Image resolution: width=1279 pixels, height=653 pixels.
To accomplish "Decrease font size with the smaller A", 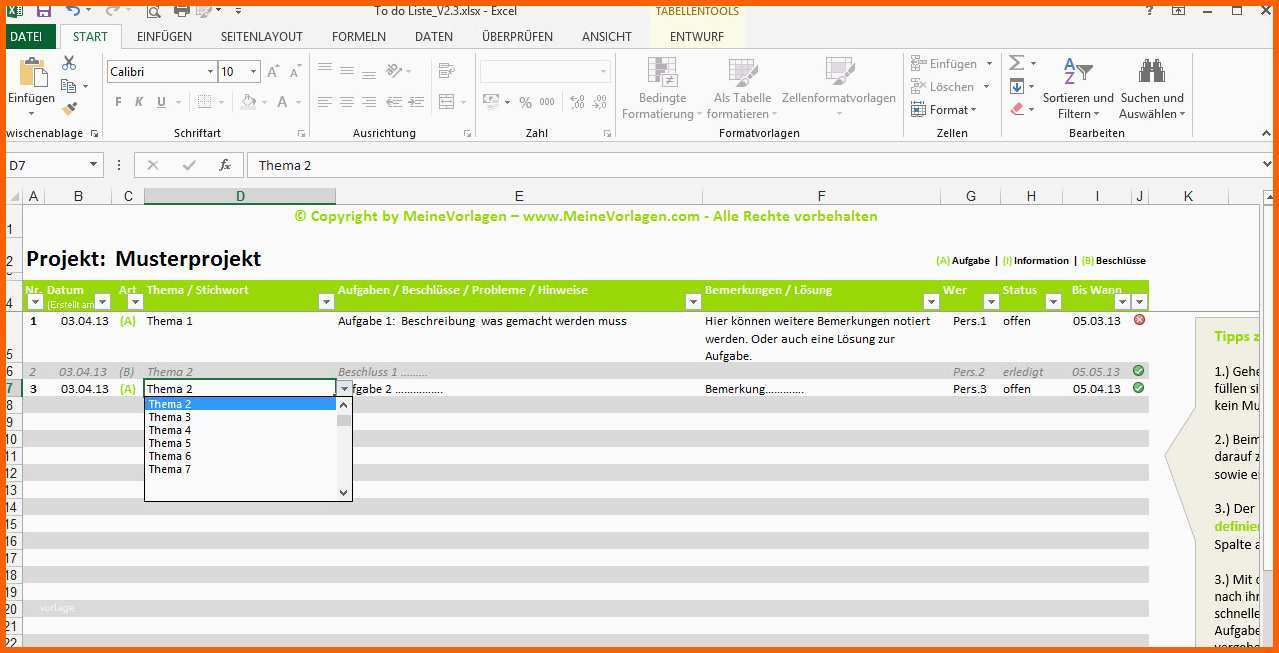I will [296, 72].
